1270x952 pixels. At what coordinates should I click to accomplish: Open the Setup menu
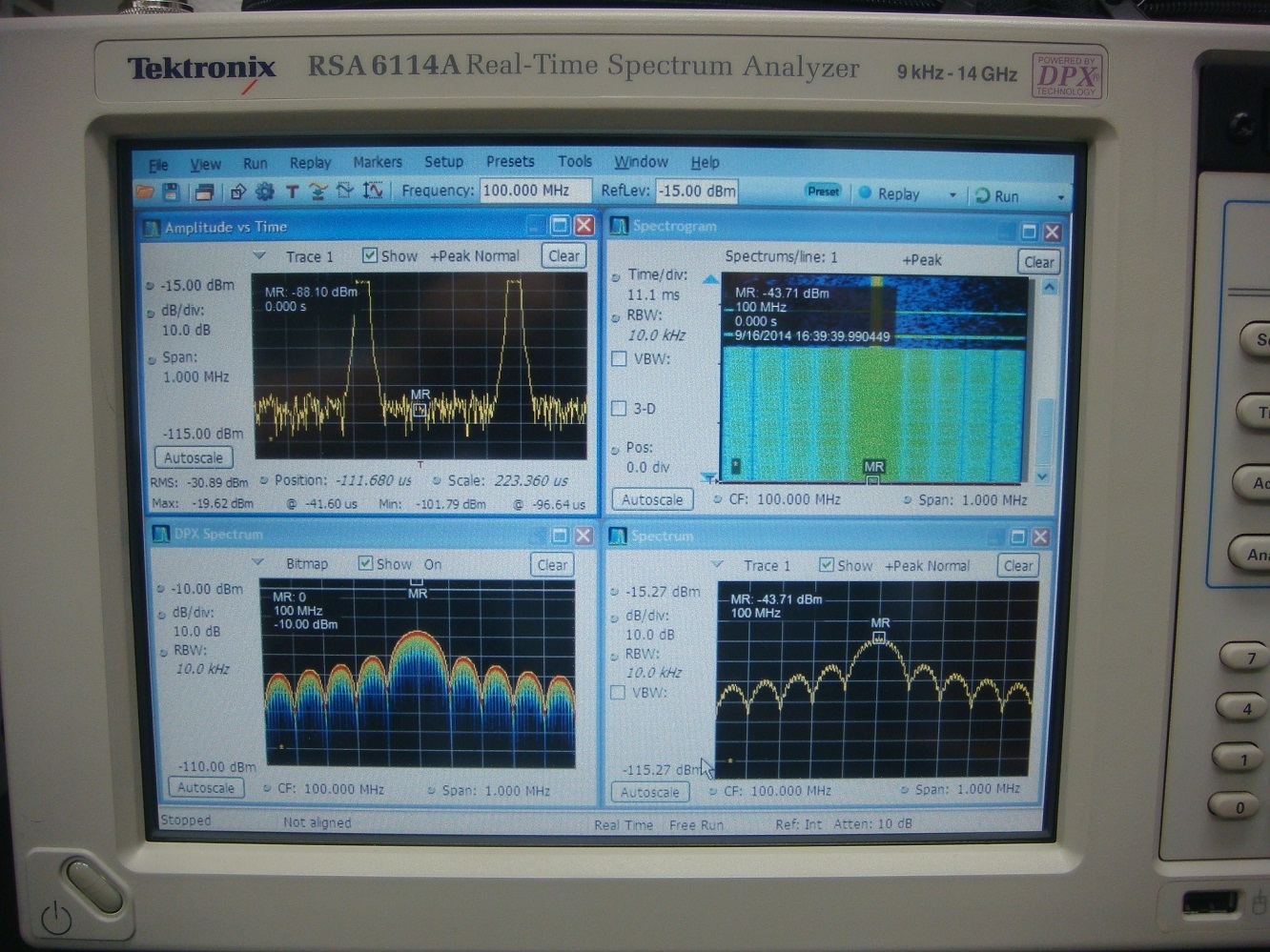(x=443, y=162)
